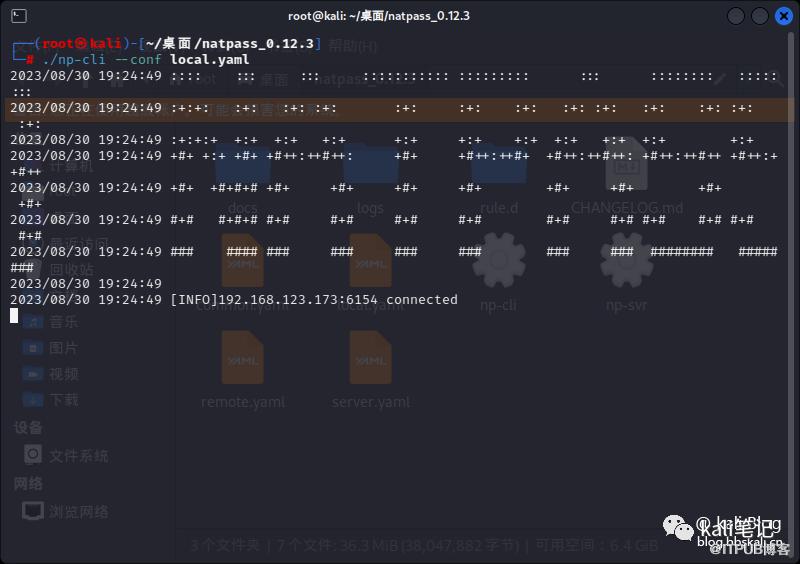The image size is (800, 564).
Task: Open 帮助(H) menu of background file manager
Action: pos(353,46)
